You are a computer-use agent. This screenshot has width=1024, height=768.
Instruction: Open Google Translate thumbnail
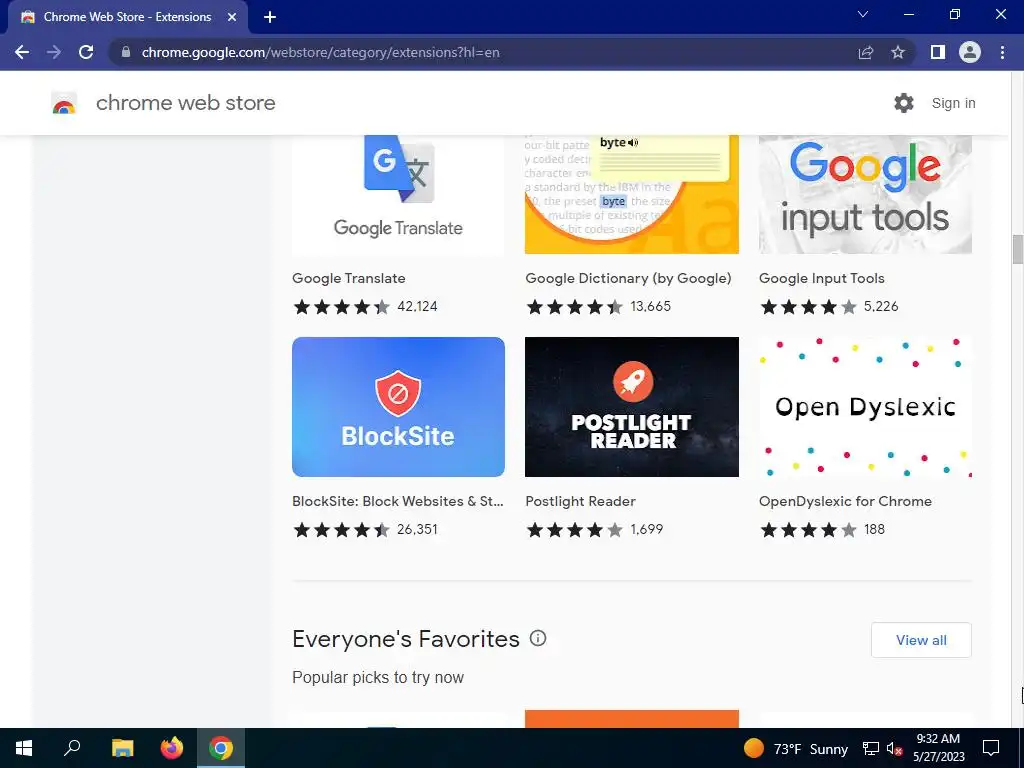point(398,195)
